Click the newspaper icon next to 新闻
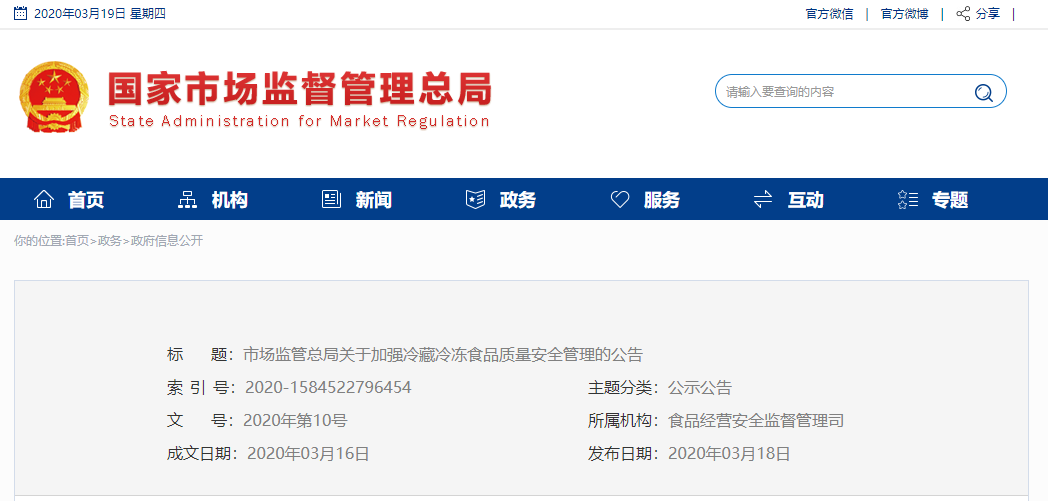This screenshot has height=501, width=1048. tap(332, 199)
